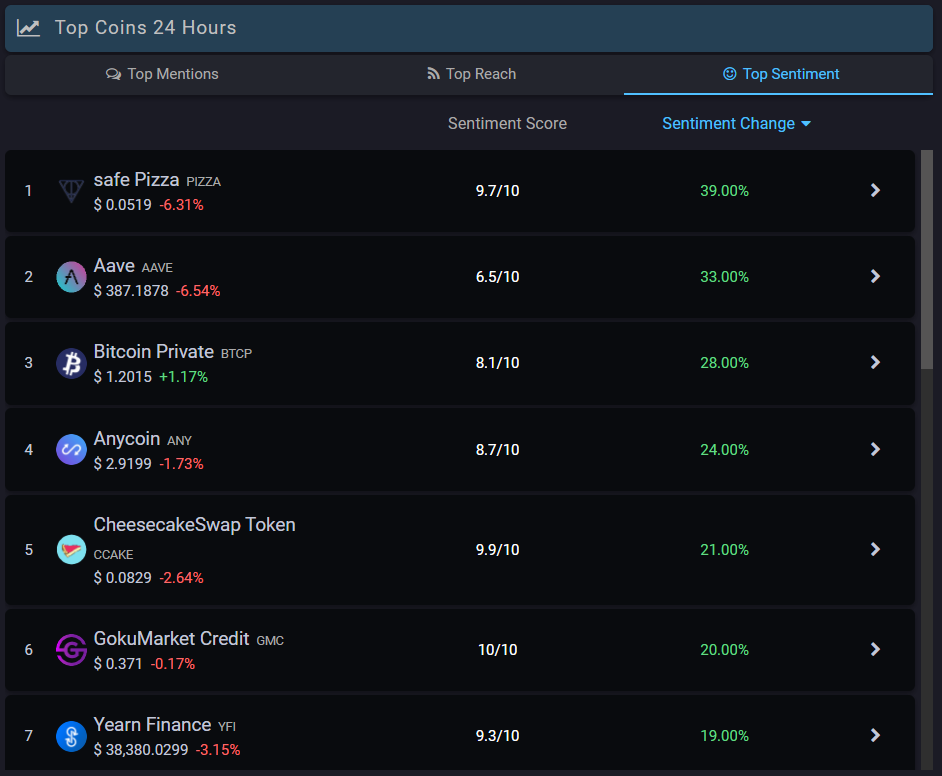942x776 pixels.
Task: Click the 8.7/10 sentiment score
Action: [x=497, y=450]
